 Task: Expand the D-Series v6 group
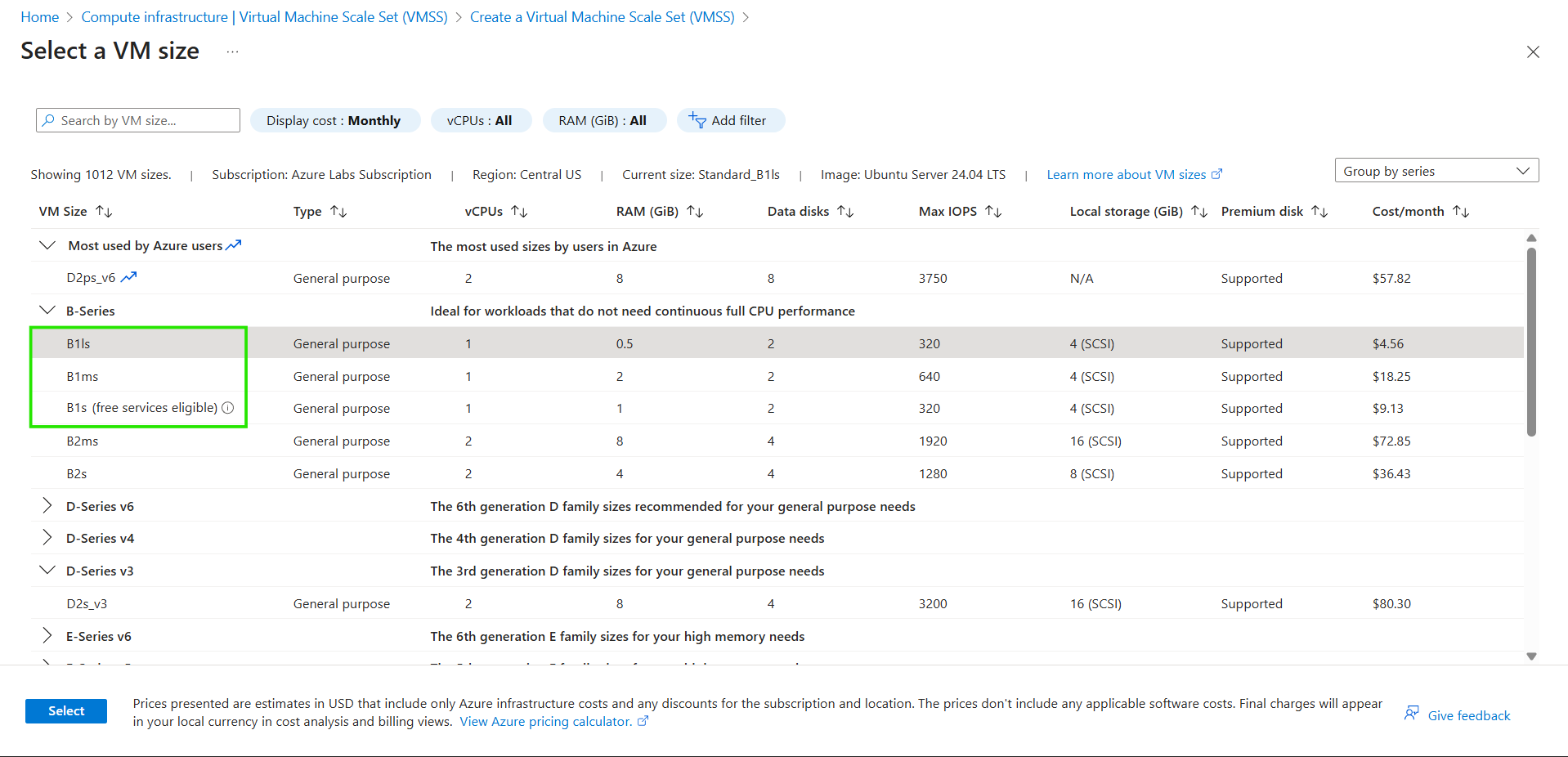47,506
